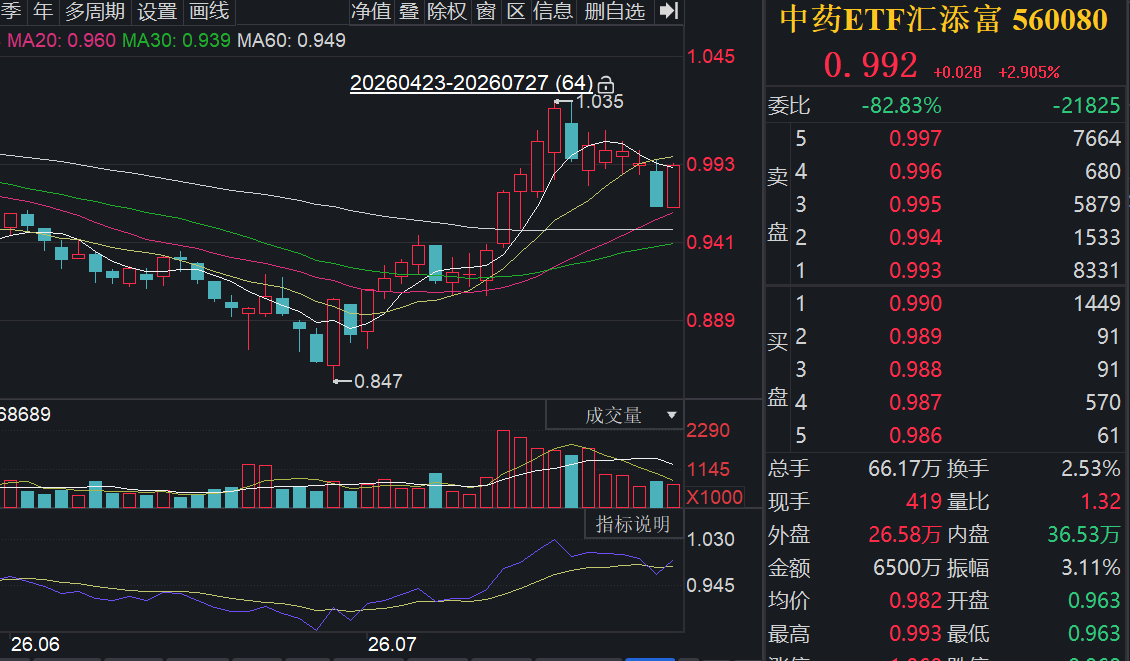The image size is (1130, 661).
Task: Click sell level 1 volume 8331
Action: click(1096, 270)
